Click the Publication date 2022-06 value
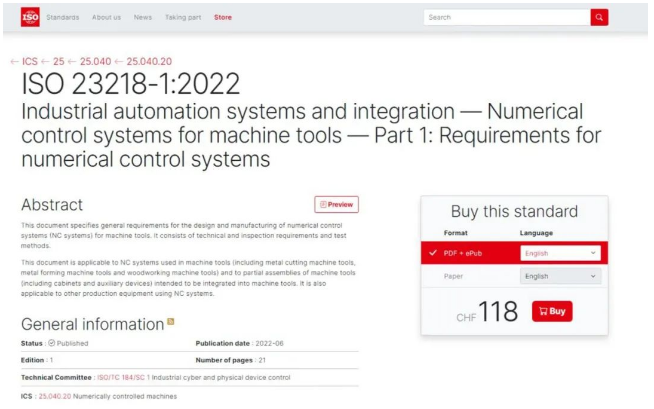The width and height of the screenshot is (654, 409). click(269, 343)
